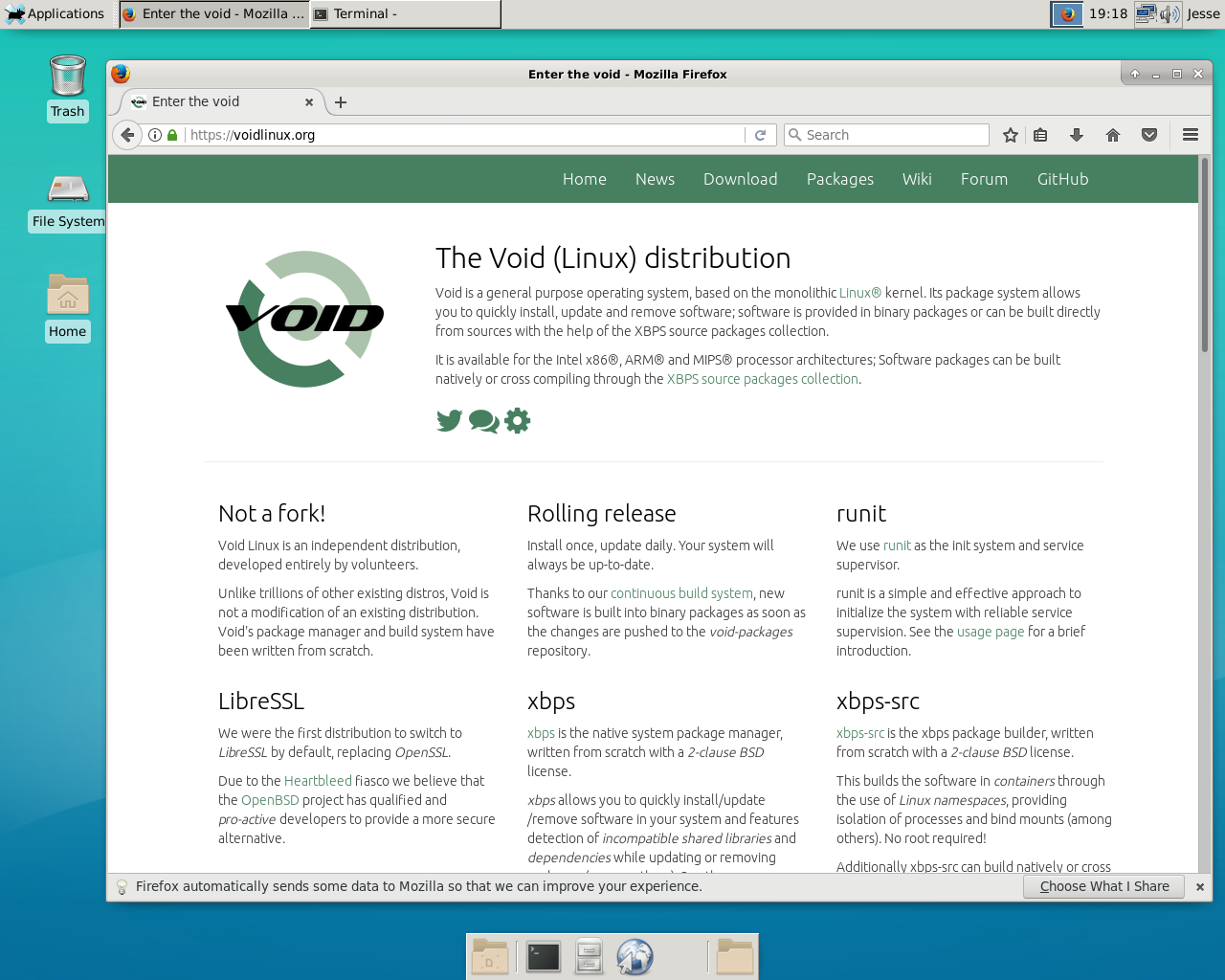Open the chat bubbles icon
The image size is (1225, 980).
[x=483, y=420]
